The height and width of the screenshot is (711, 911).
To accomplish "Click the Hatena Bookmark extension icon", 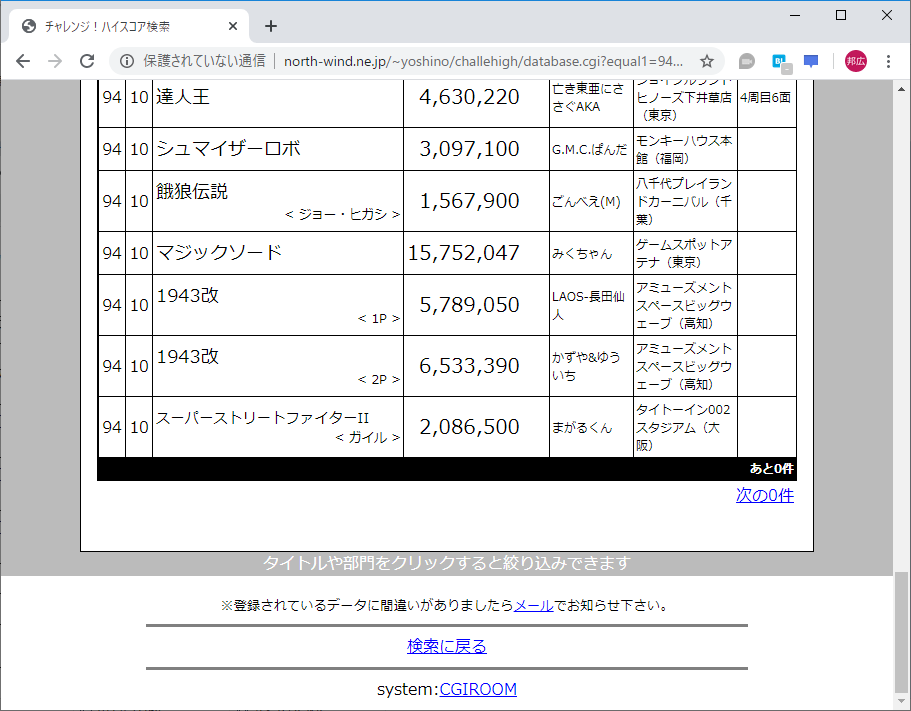I will pyautogui.click(x=779, y=61).
